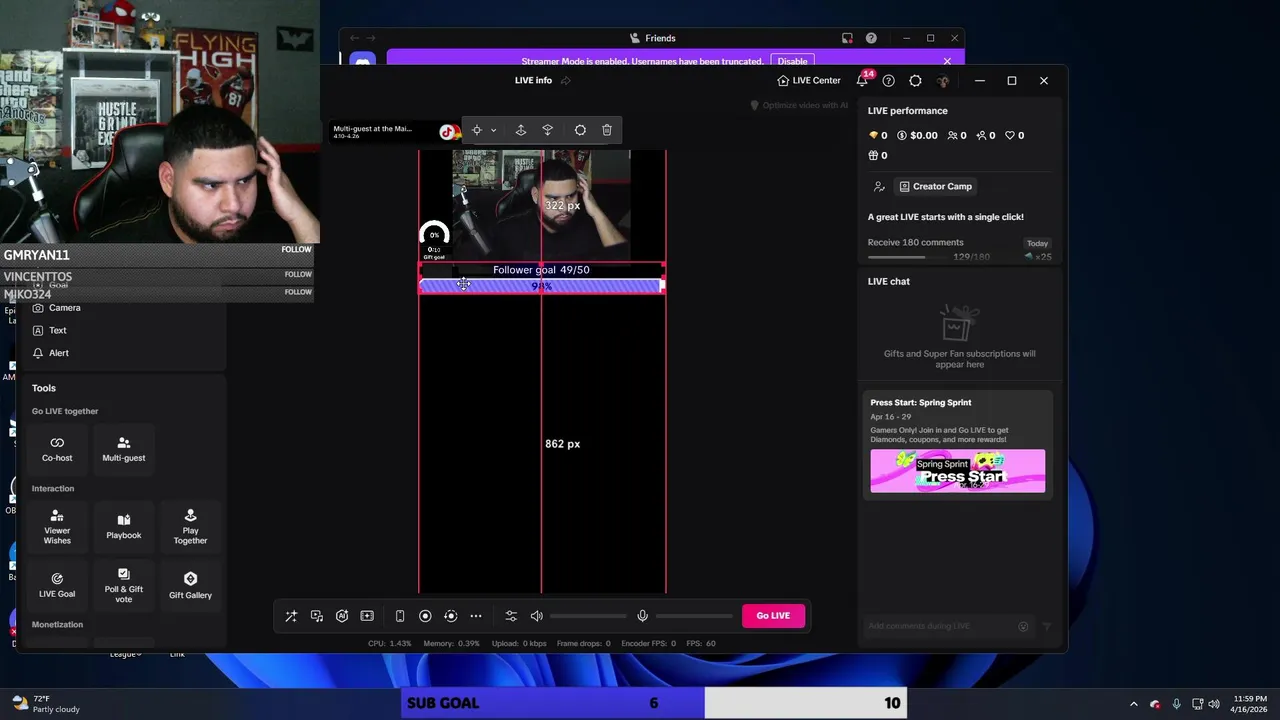Open the magic wand effects tool
Viewport: 1280px width, 720px height.
291,616
